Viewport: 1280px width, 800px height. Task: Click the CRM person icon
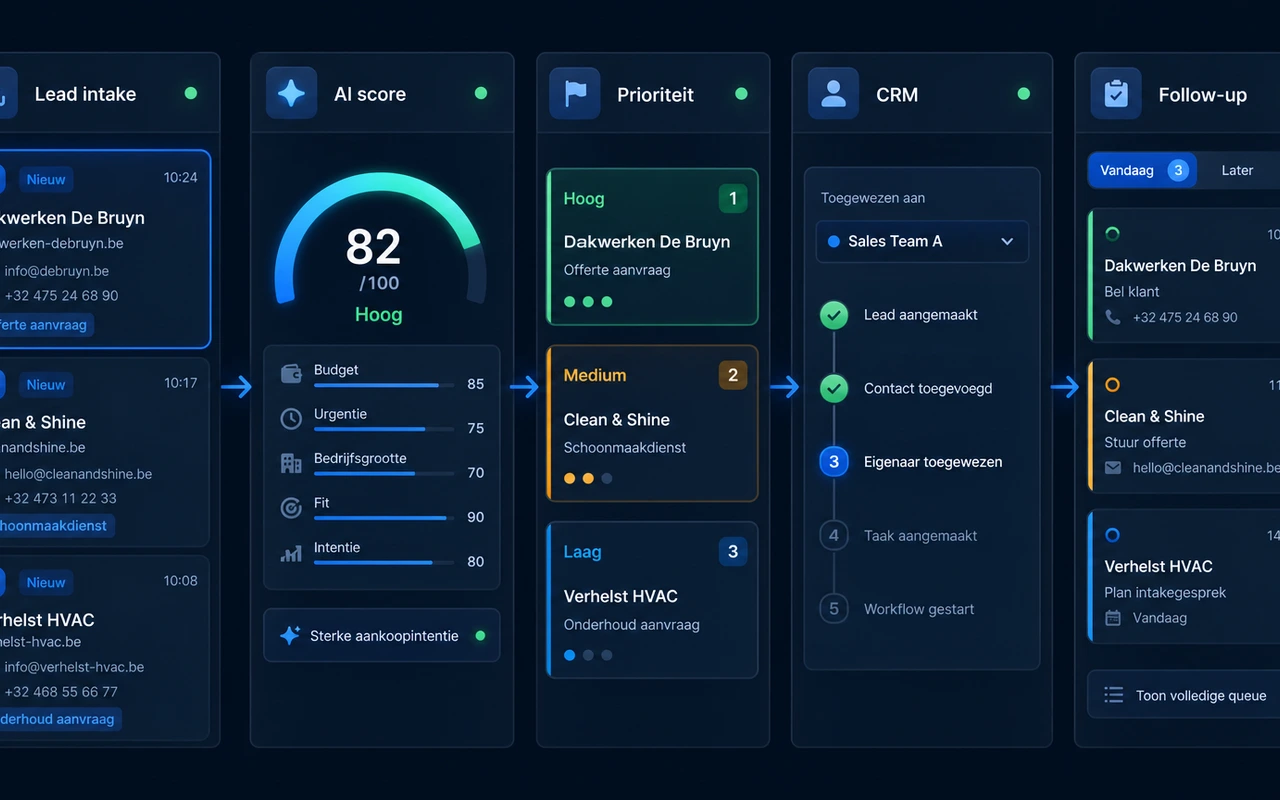tap(833, 94)
